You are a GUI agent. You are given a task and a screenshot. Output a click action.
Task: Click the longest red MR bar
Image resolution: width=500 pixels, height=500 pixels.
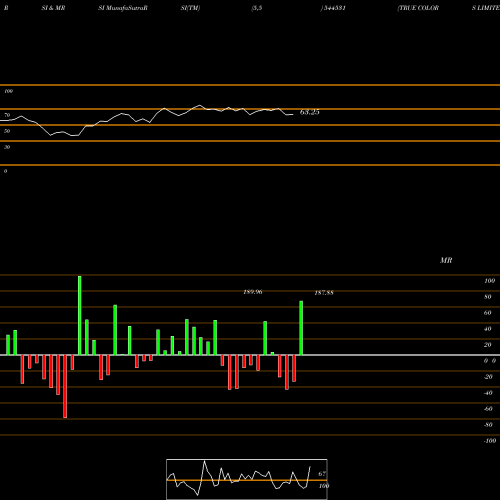[x=65, y=386]
